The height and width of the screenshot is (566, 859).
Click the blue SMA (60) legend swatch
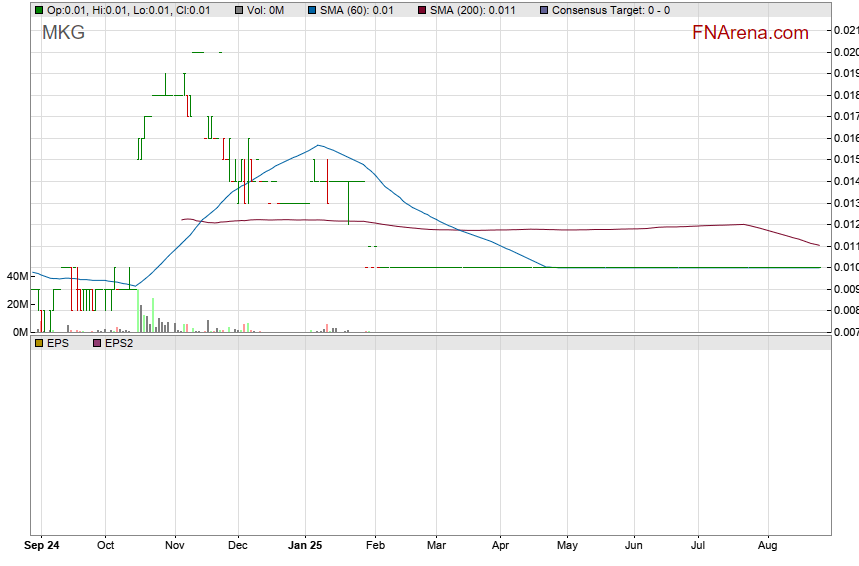(x=311, y=10)
